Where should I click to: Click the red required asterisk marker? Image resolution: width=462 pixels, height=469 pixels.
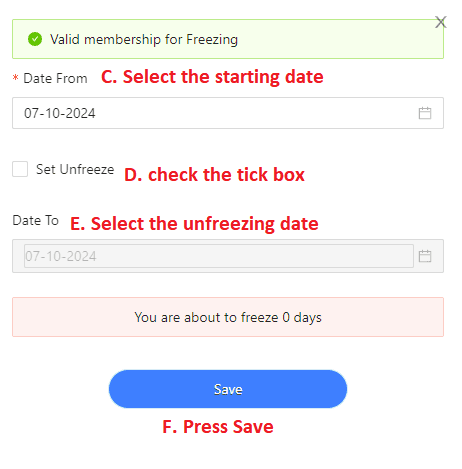15,78
